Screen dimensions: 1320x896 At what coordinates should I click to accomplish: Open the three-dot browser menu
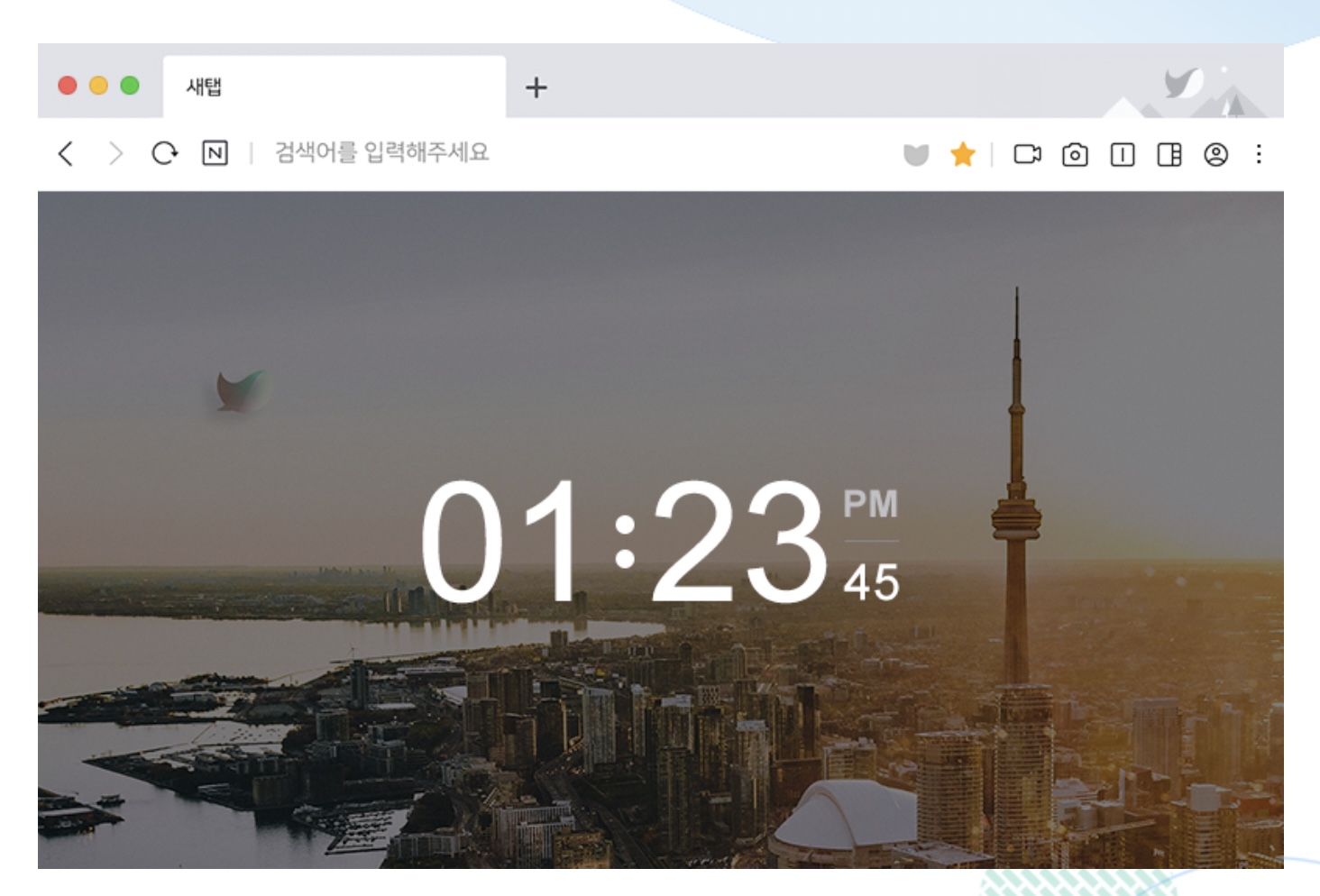coord(1259,154)
